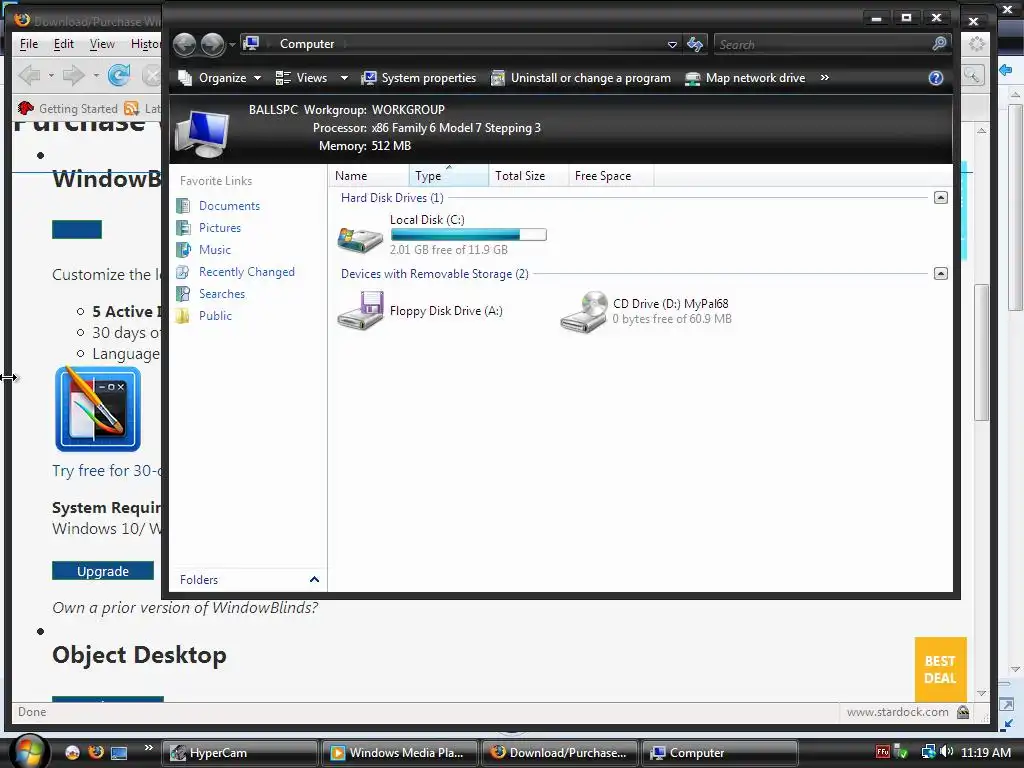
Task: Click the Upgrade button on the webpage
Action: [x=103, y=571]
